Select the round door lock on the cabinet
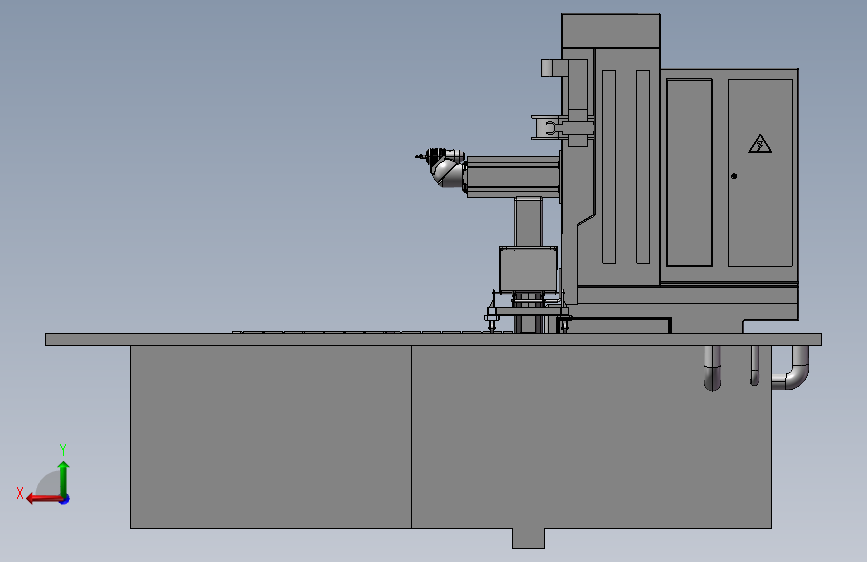The width and height of the screenshot is (867, 562). (734, 176)
